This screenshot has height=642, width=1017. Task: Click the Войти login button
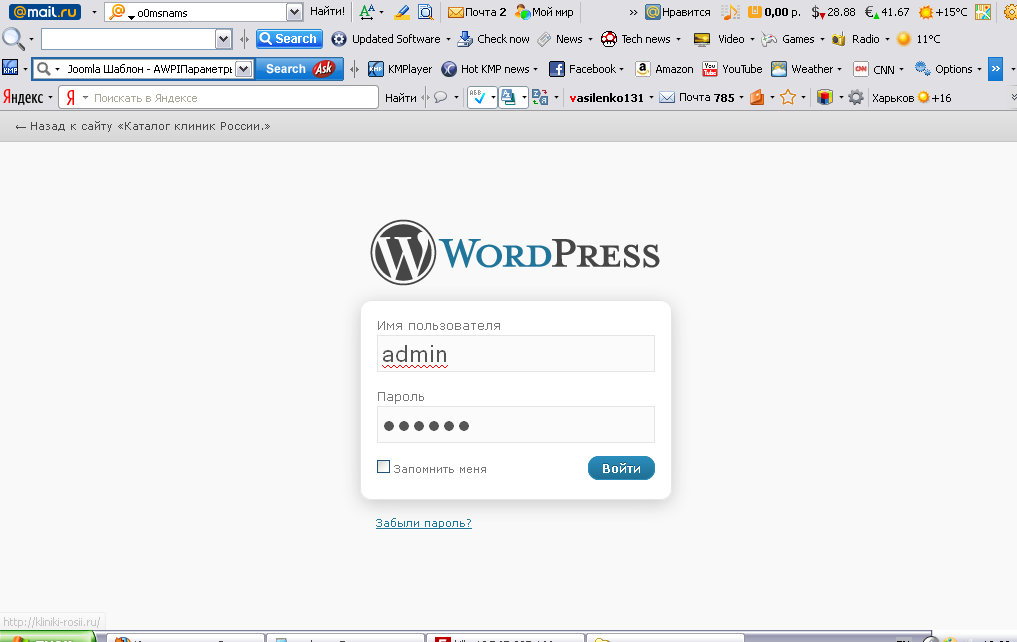coord(621,468)
